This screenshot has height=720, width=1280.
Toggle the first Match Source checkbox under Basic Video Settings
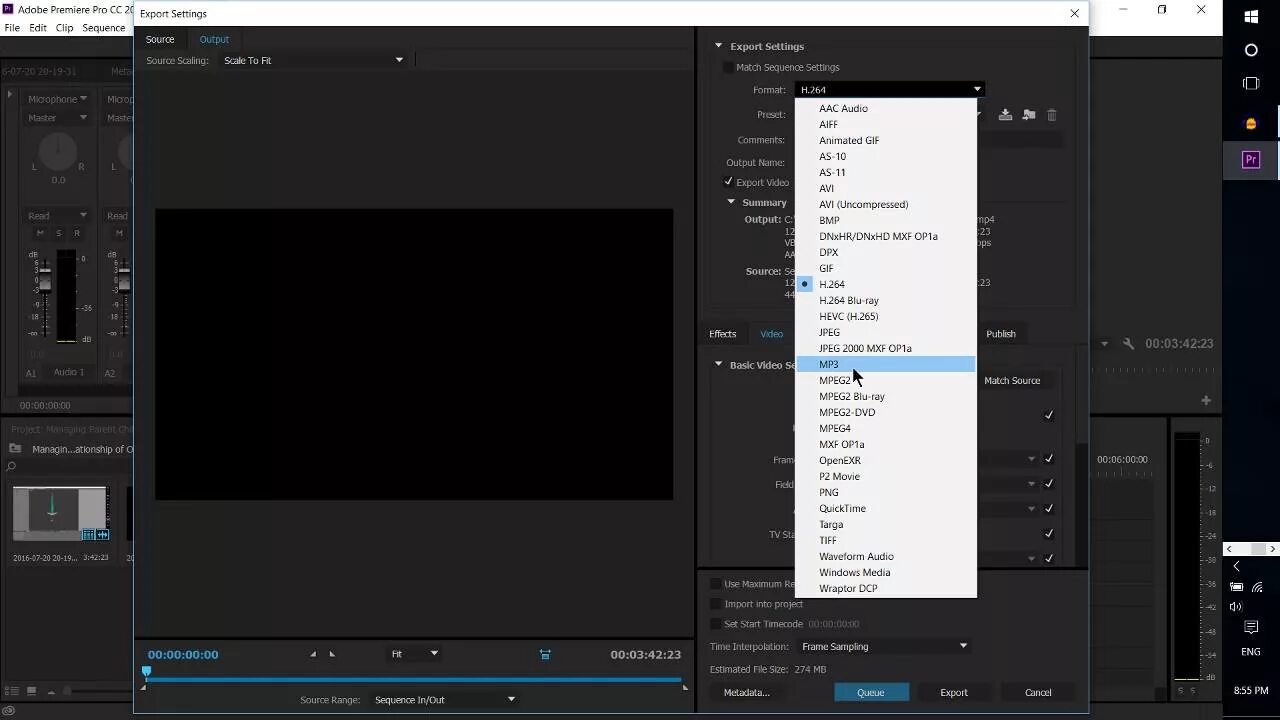click(x=1048, y=415)
